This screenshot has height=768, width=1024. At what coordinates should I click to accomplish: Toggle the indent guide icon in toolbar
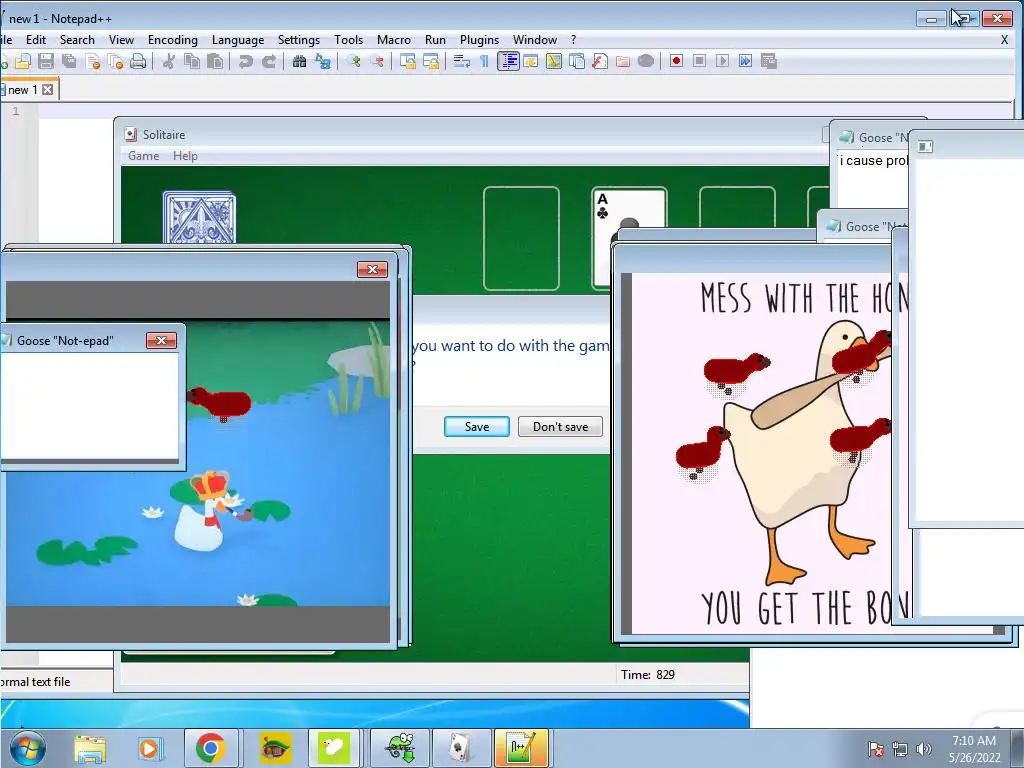click(x=508, y=61)
